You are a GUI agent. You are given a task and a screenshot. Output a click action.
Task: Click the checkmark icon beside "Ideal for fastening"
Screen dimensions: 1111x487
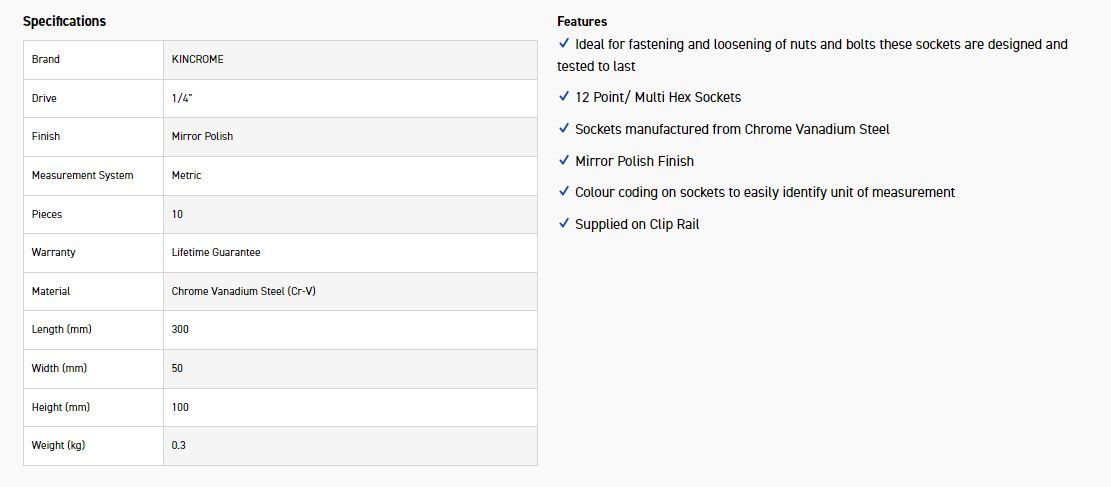pyautogui.click(x=564, y=44)
